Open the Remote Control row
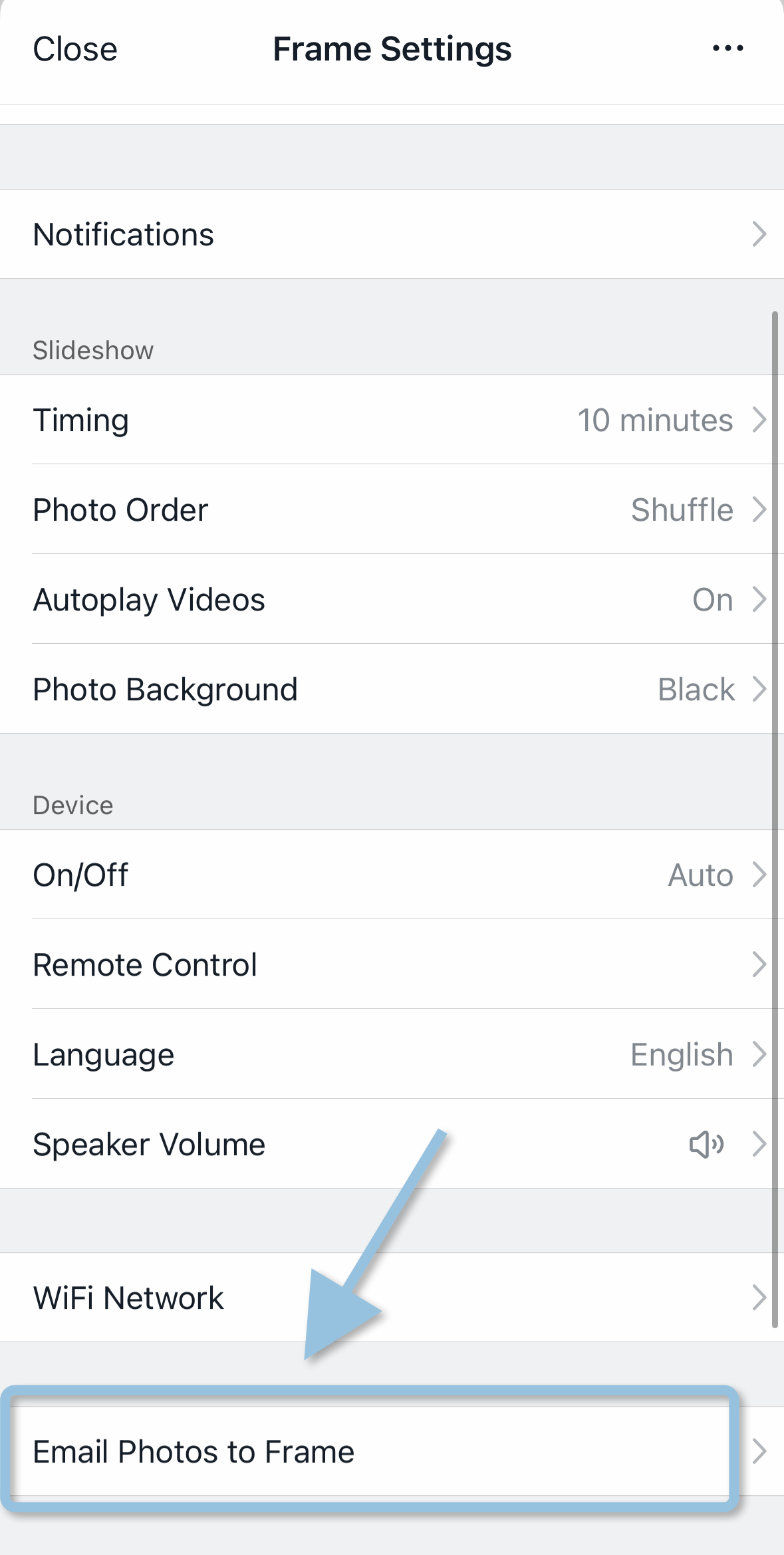The height and width of the screenshot is (1555, 784). pyautogui.click(x=145, y=965)
